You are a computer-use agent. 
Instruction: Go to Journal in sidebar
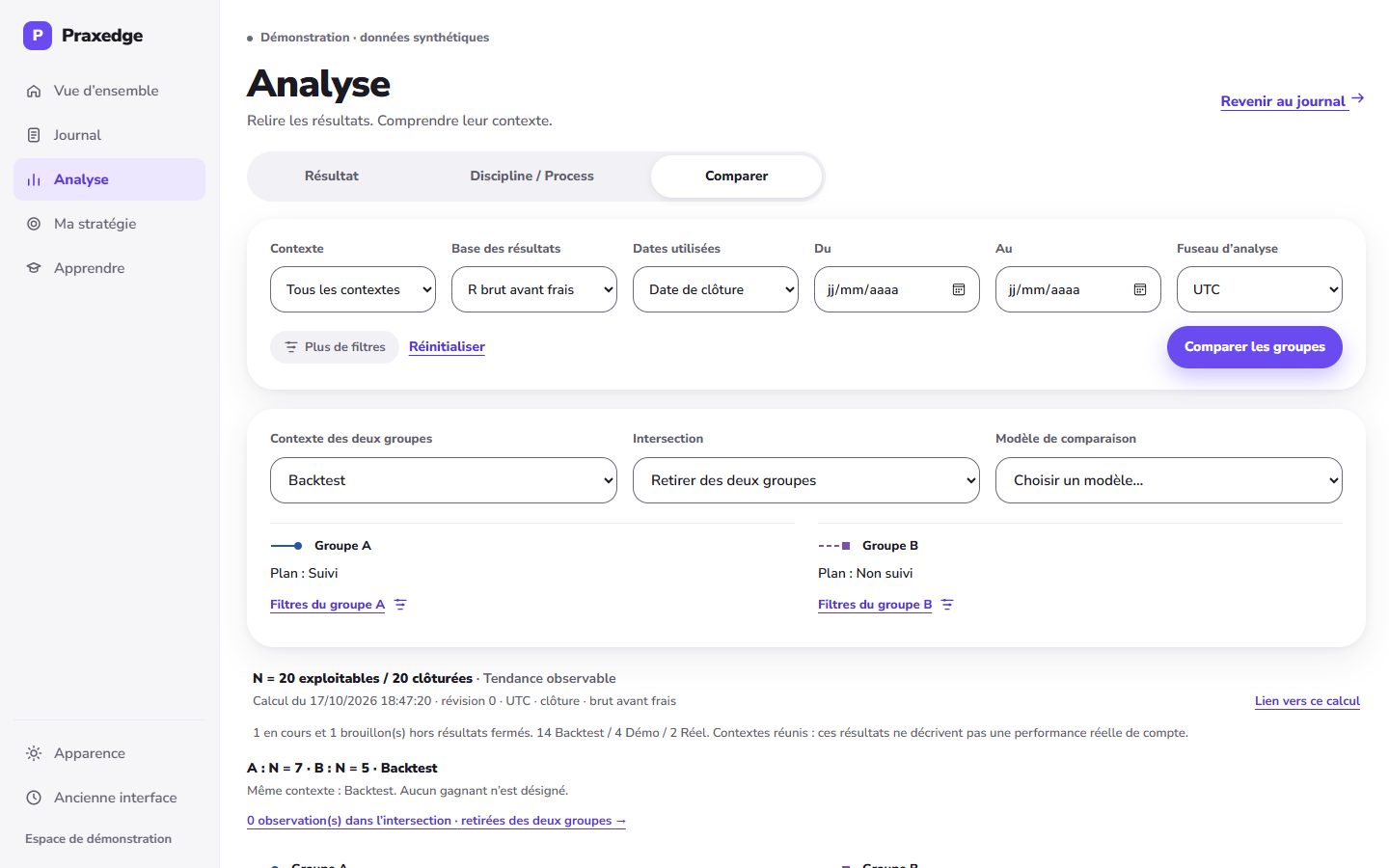(109, 135)
